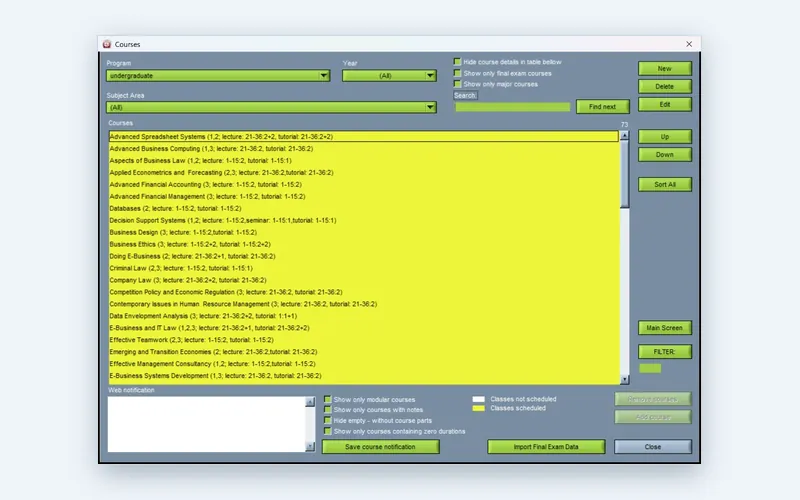Select Advanced Financial Accounting course
The image size is (800, 500).
click(364, 184)
